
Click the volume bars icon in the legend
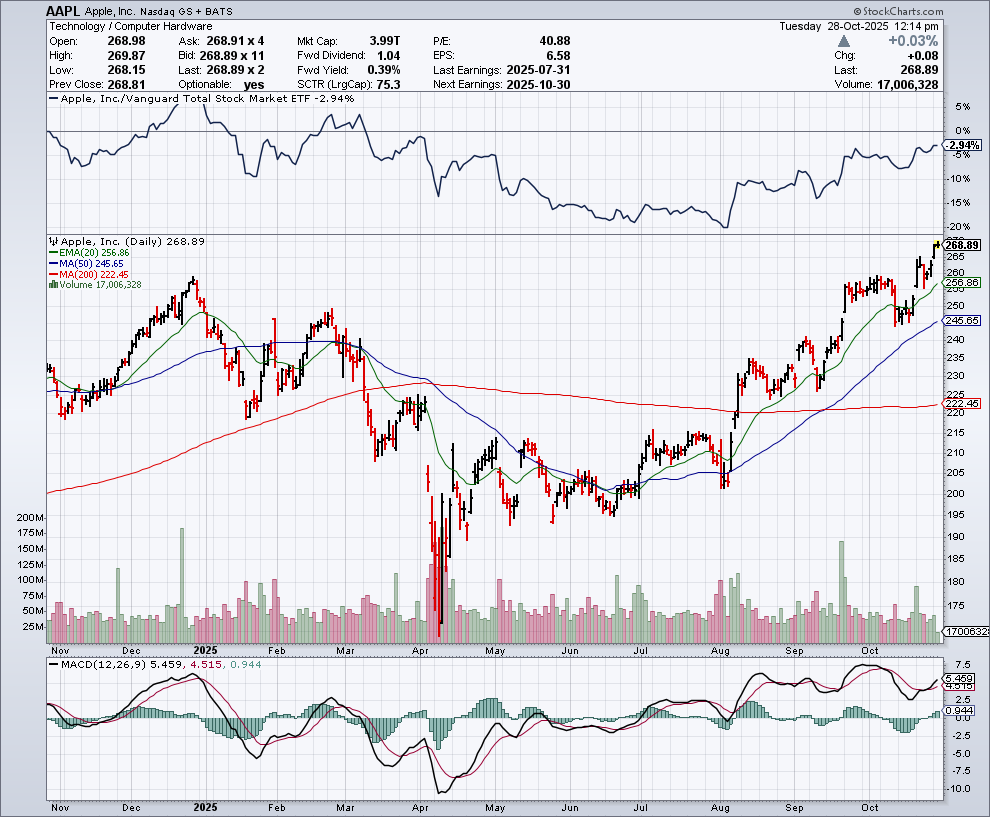[x=53, y=285]
